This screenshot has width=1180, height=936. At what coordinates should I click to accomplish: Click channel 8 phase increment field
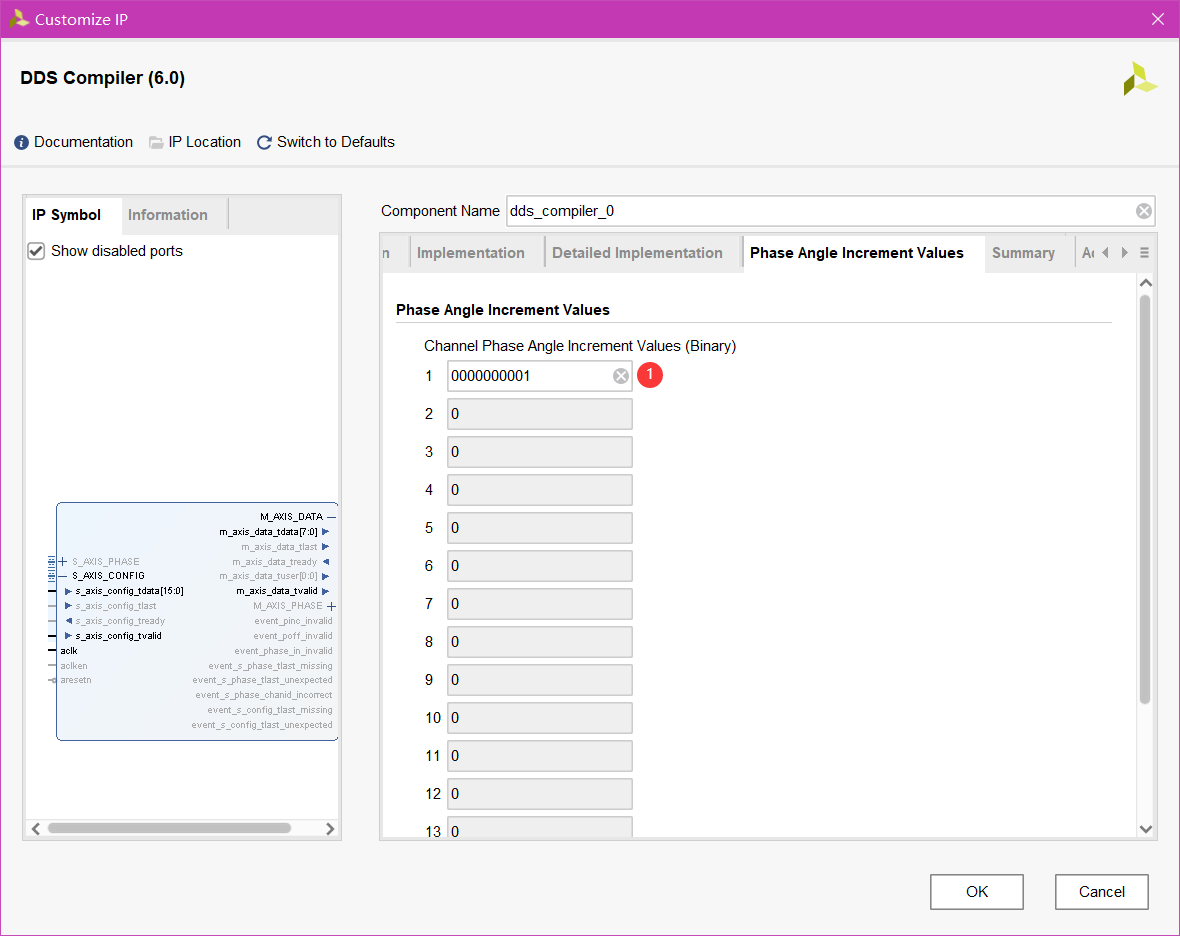pos(540,642)
